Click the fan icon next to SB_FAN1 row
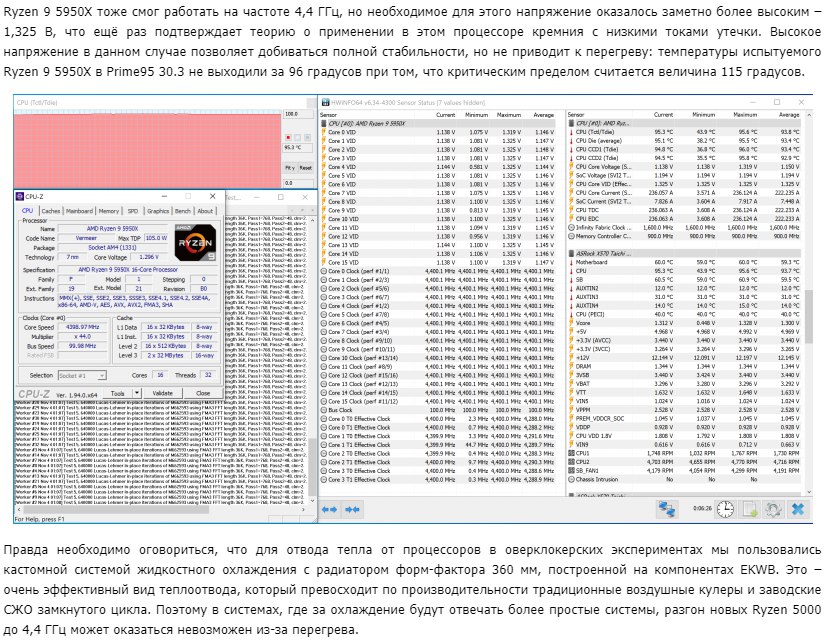The width and height of the screenshot is (826, 644). pyautogui.click(x=572, y=471)
